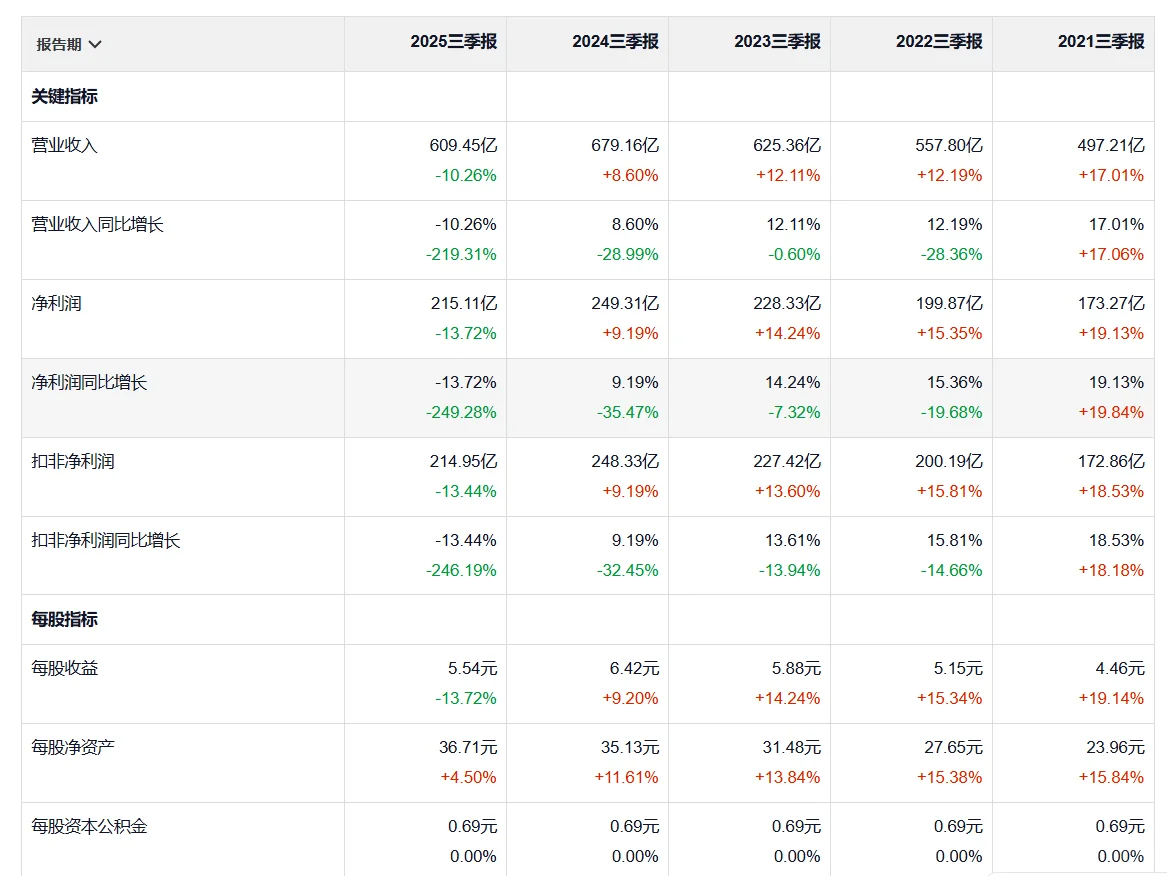The image size is (1167, 876).
Task: Click the 营业收入同比增长 row label
Action: point(97,224)
